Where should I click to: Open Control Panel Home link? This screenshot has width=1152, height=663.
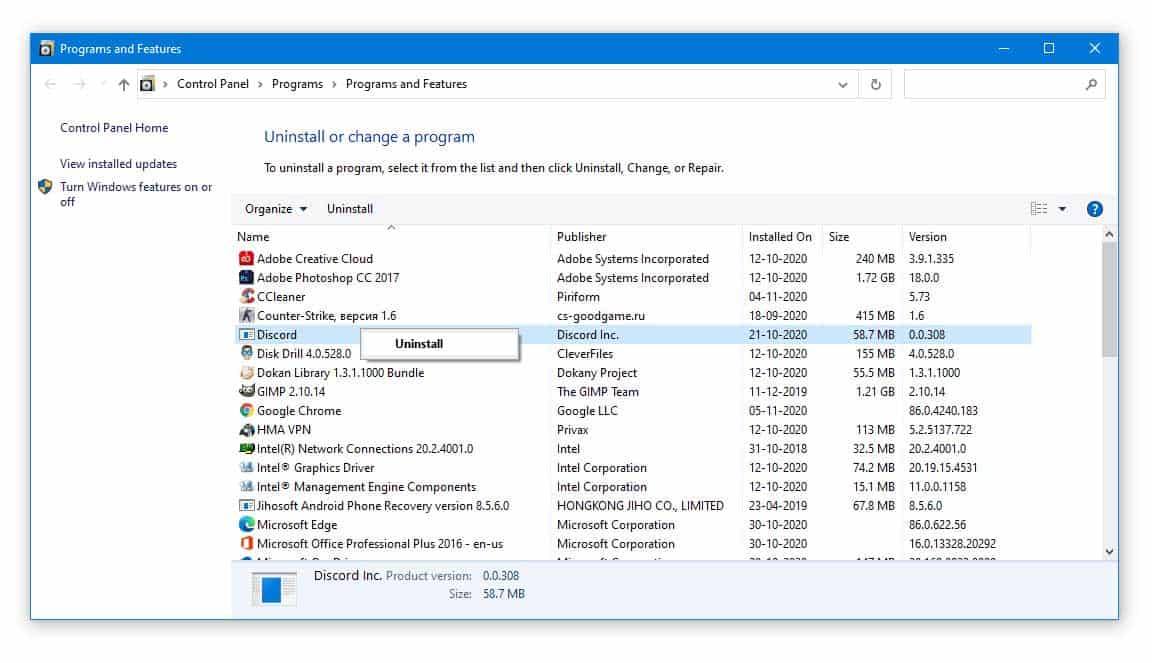114,128
